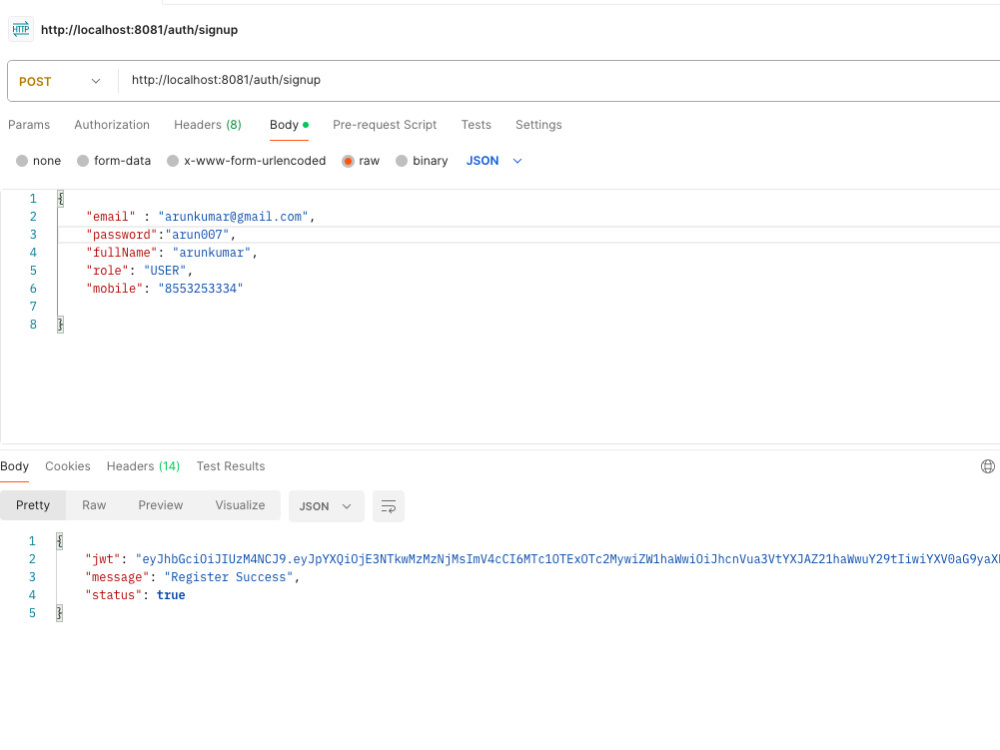Open the response Cookies tab
1000x750 pixels.
coord(68,466)
